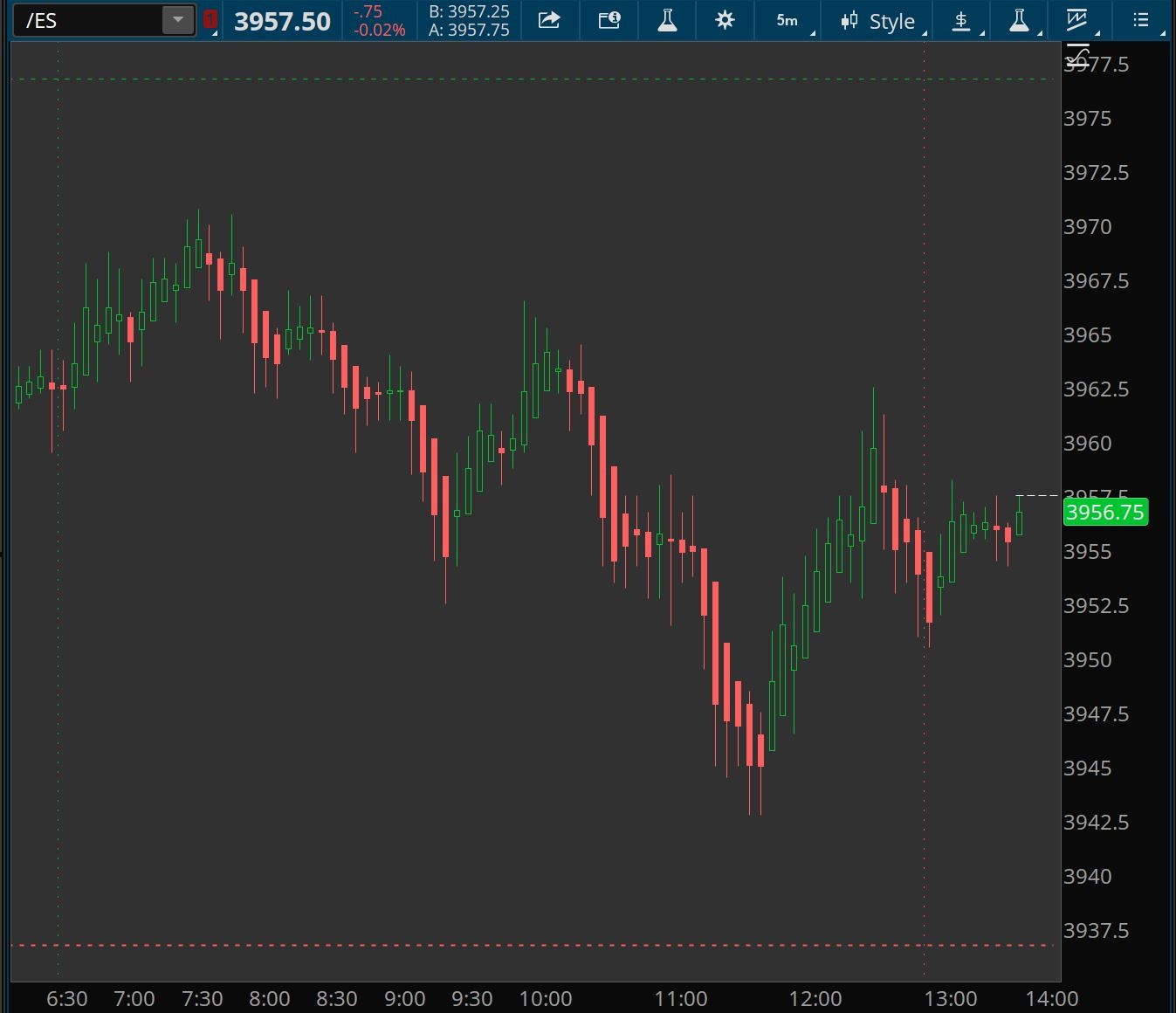The width and height of the screenshot is (1176, 1013).
Task: Click the share chart arrow icon
Action: coord(549,20)
